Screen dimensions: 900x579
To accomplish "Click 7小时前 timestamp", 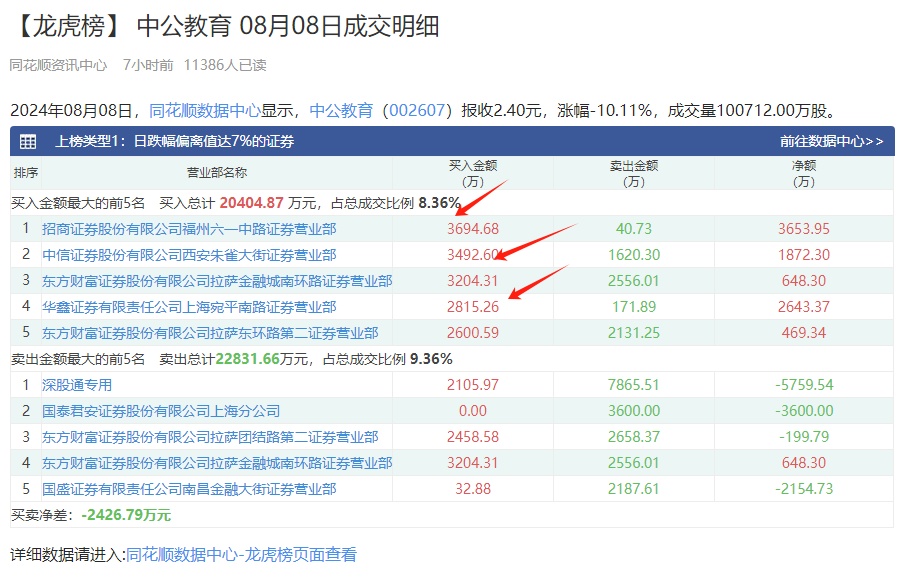I will point(148,65).
